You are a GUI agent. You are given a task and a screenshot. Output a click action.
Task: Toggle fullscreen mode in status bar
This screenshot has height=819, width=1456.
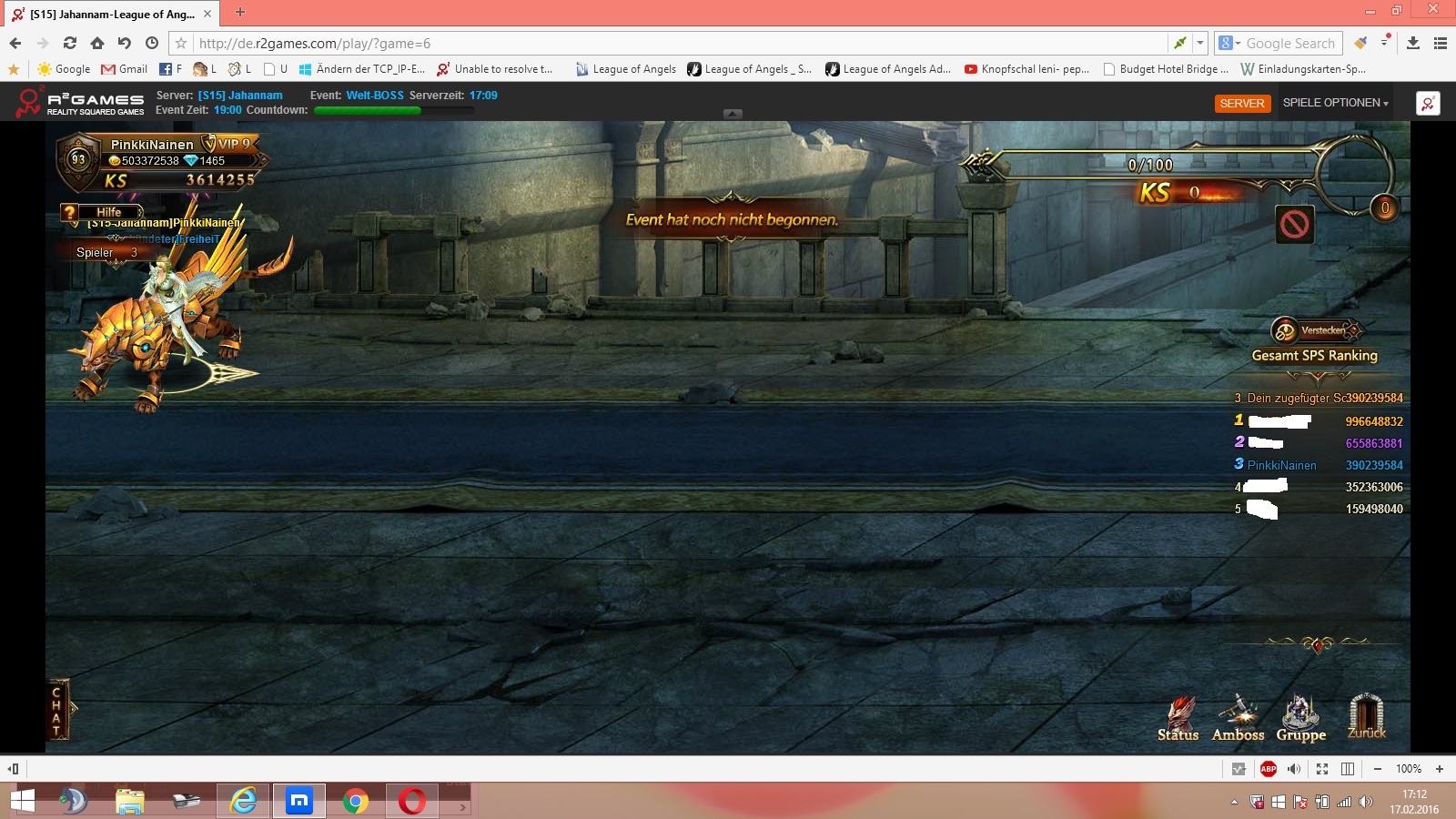[x=1322, y=769]
